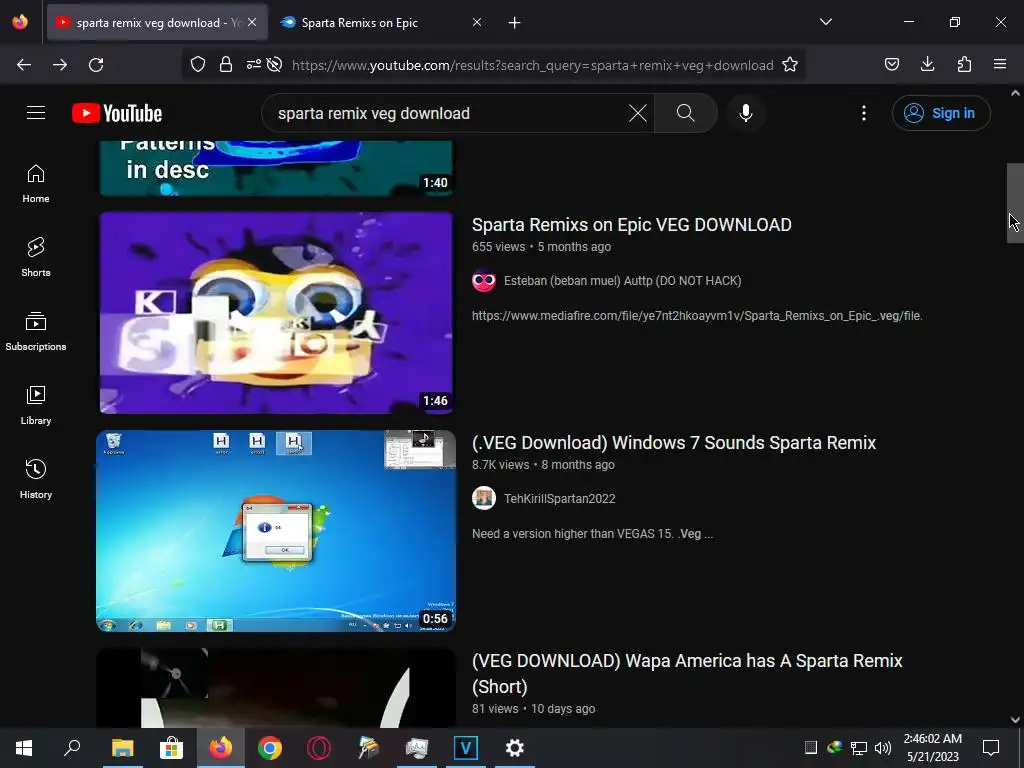Open Firefox downloads panel
Screen dimensions: 1024x768
(x=927, y=65)
